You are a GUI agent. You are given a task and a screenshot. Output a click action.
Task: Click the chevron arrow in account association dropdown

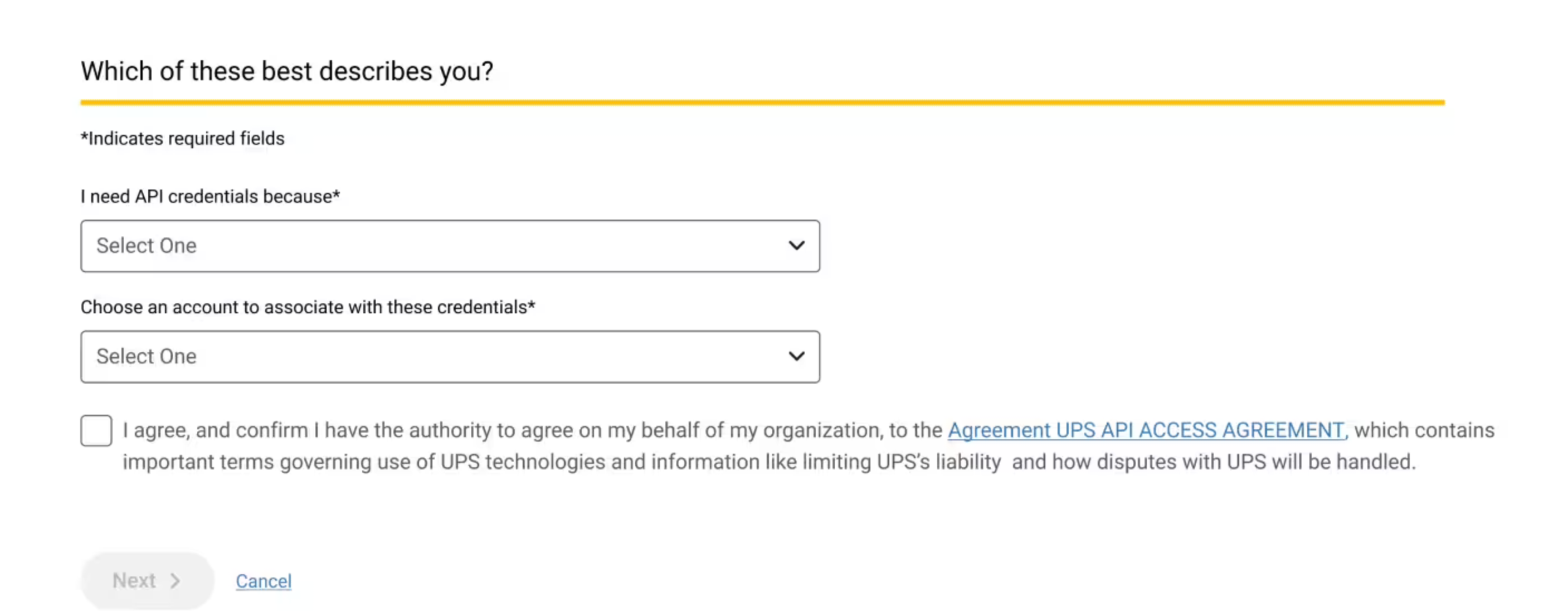796,356
